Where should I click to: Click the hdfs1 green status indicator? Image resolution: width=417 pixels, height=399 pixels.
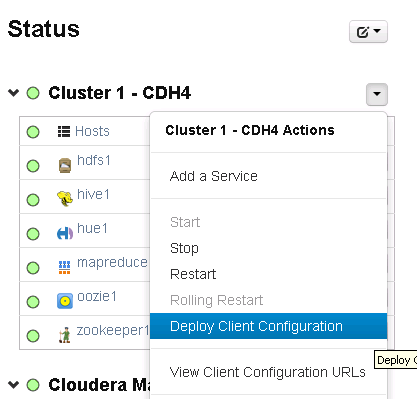[x=33, y=166]
